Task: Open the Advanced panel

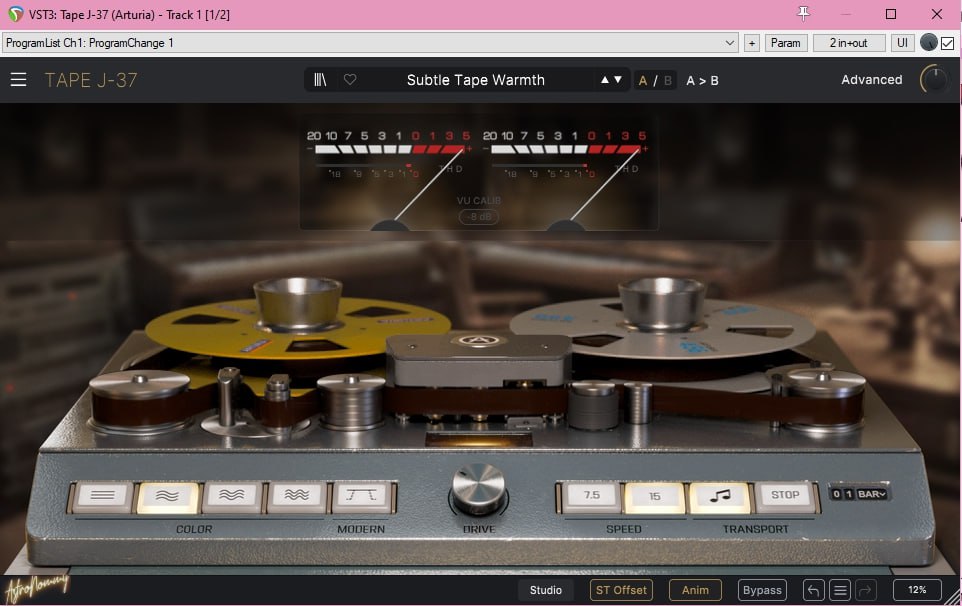Action: tap(871, 80)
